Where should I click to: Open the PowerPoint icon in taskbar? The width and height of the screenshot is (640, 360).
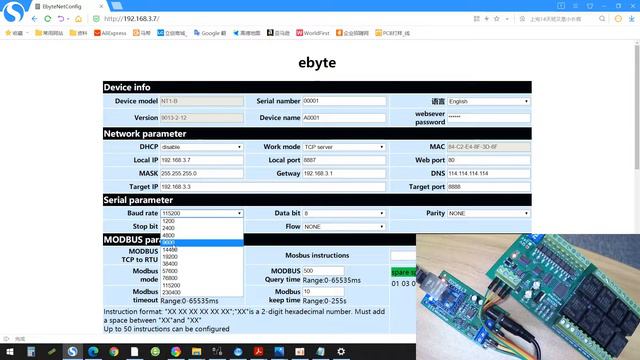300,351
